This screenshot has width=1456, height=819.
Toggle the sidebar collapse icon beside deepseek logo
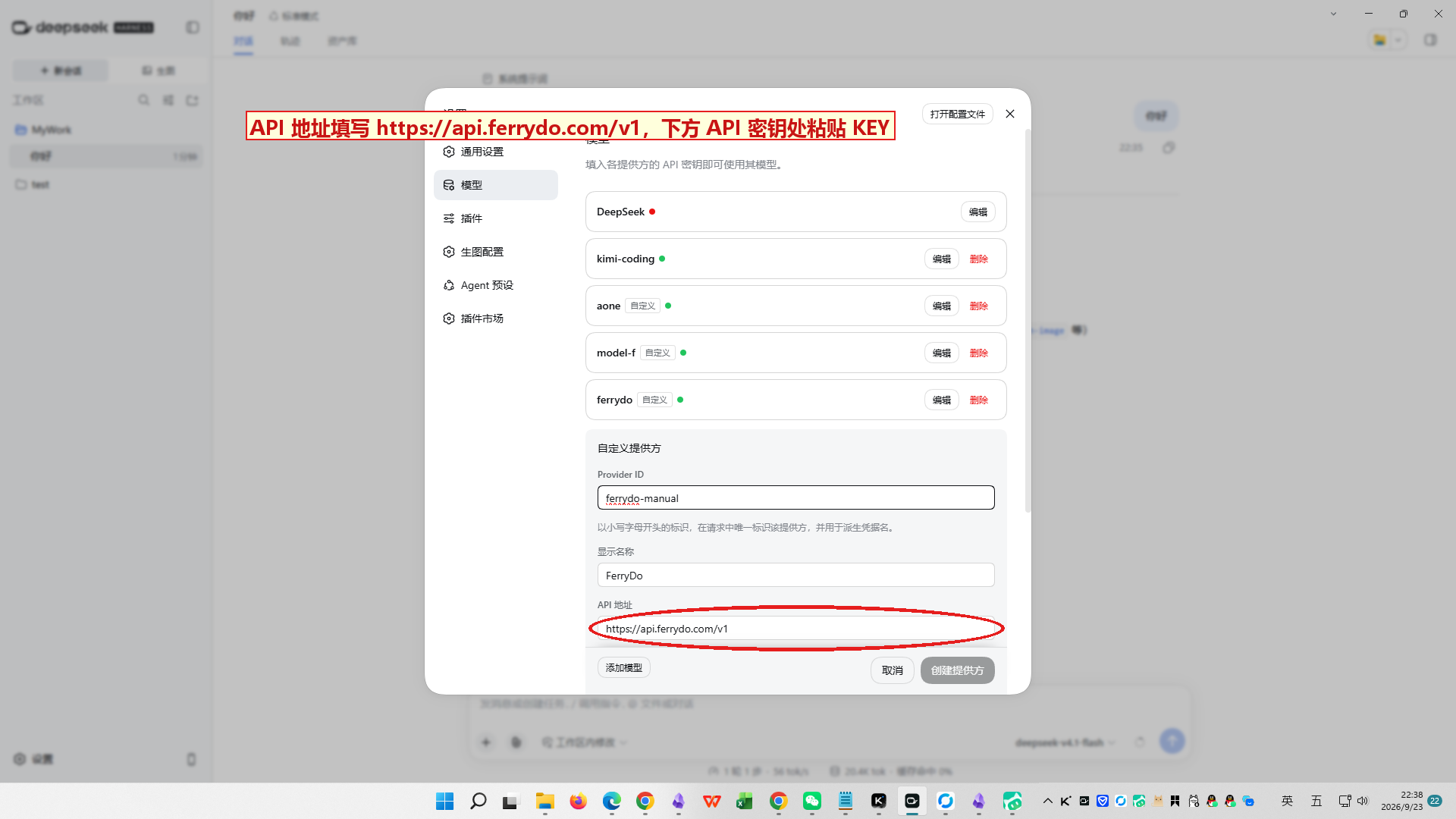193,27
